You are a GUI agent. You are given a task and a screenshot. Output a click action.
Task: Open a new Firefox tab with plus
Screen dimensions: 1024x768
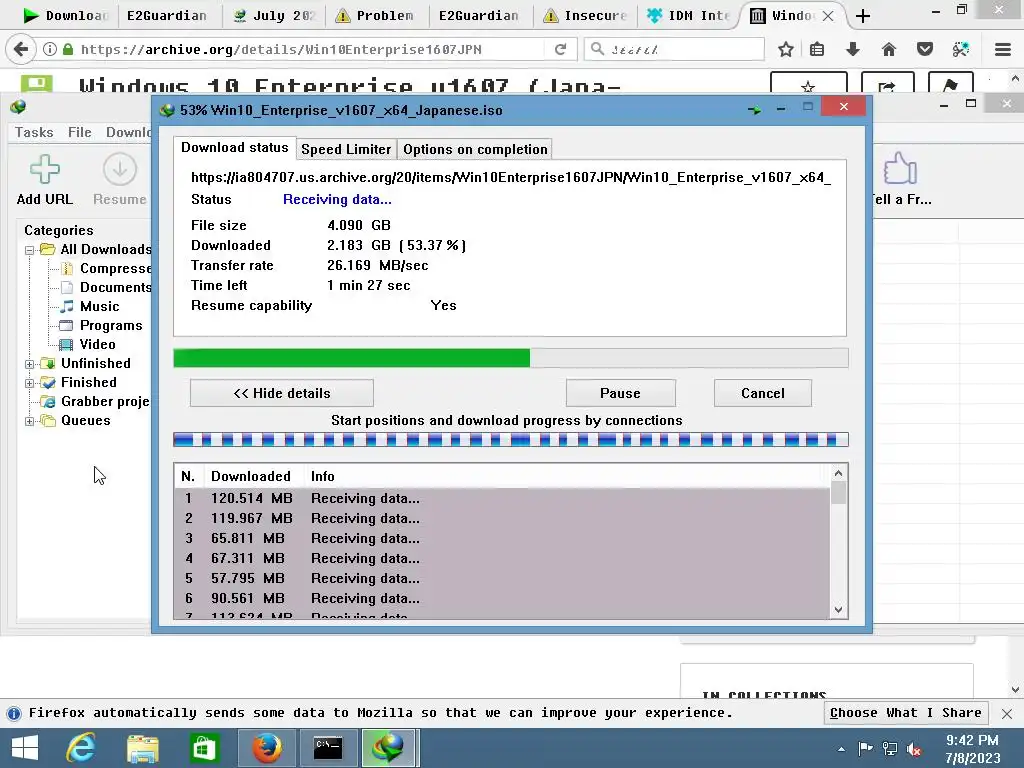[863, 16]
